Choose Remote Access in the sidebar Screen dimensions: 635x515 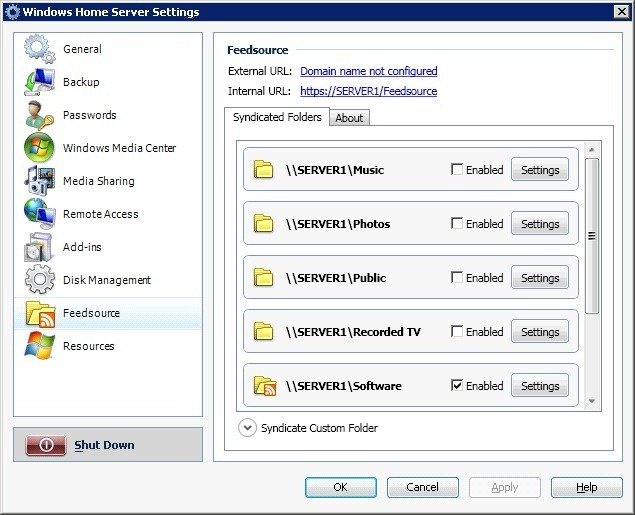tap(108, 214)
